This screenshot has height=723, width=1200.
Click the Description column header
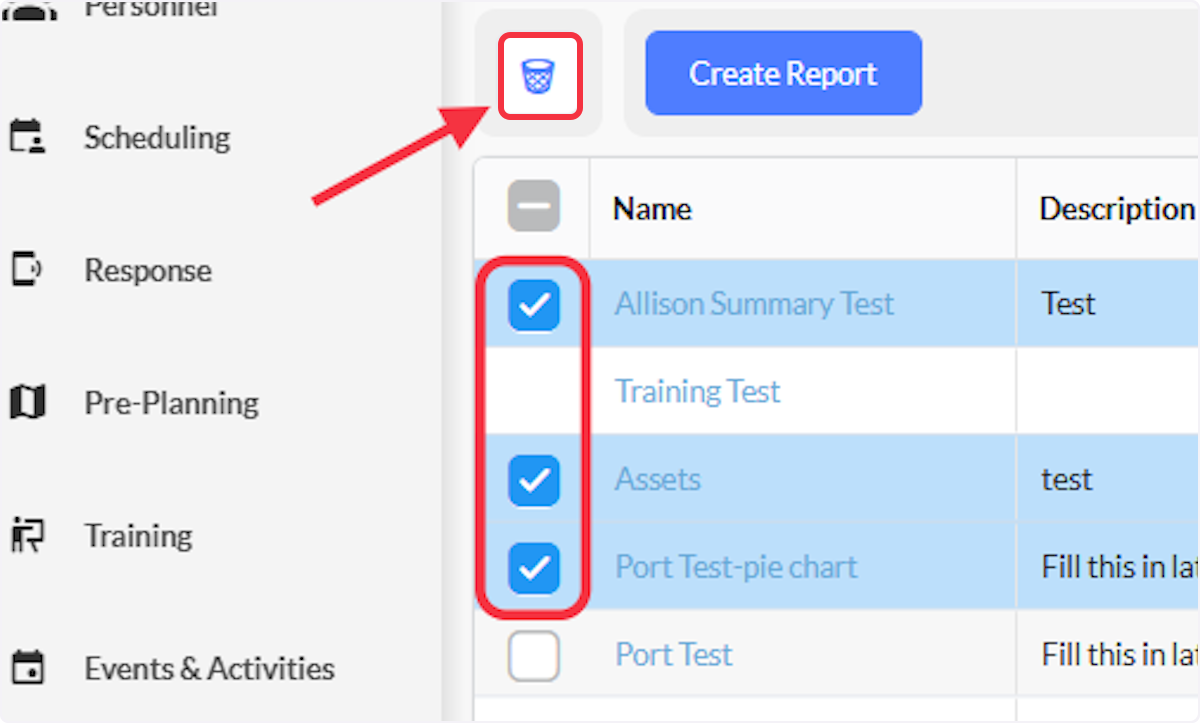pyautogui.click(x=1117, y=208)
